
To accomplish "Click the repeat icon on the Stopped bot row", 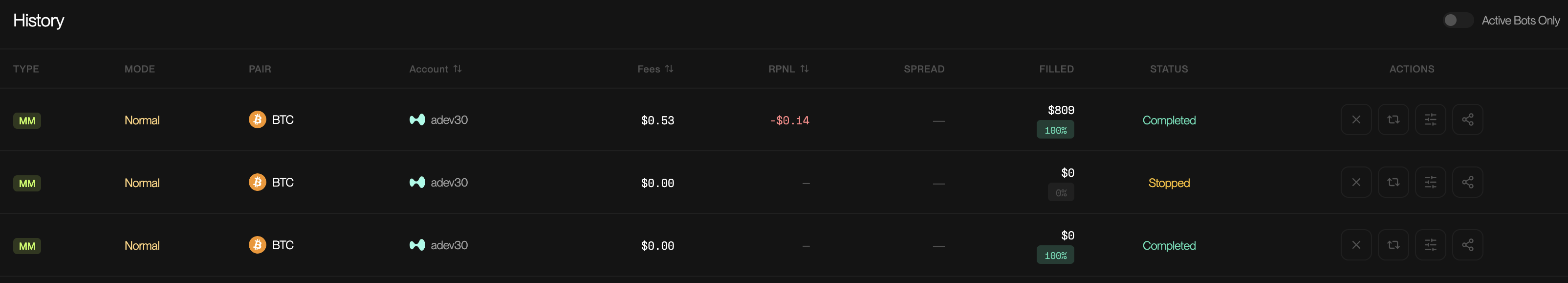I will pos(1393,182).
